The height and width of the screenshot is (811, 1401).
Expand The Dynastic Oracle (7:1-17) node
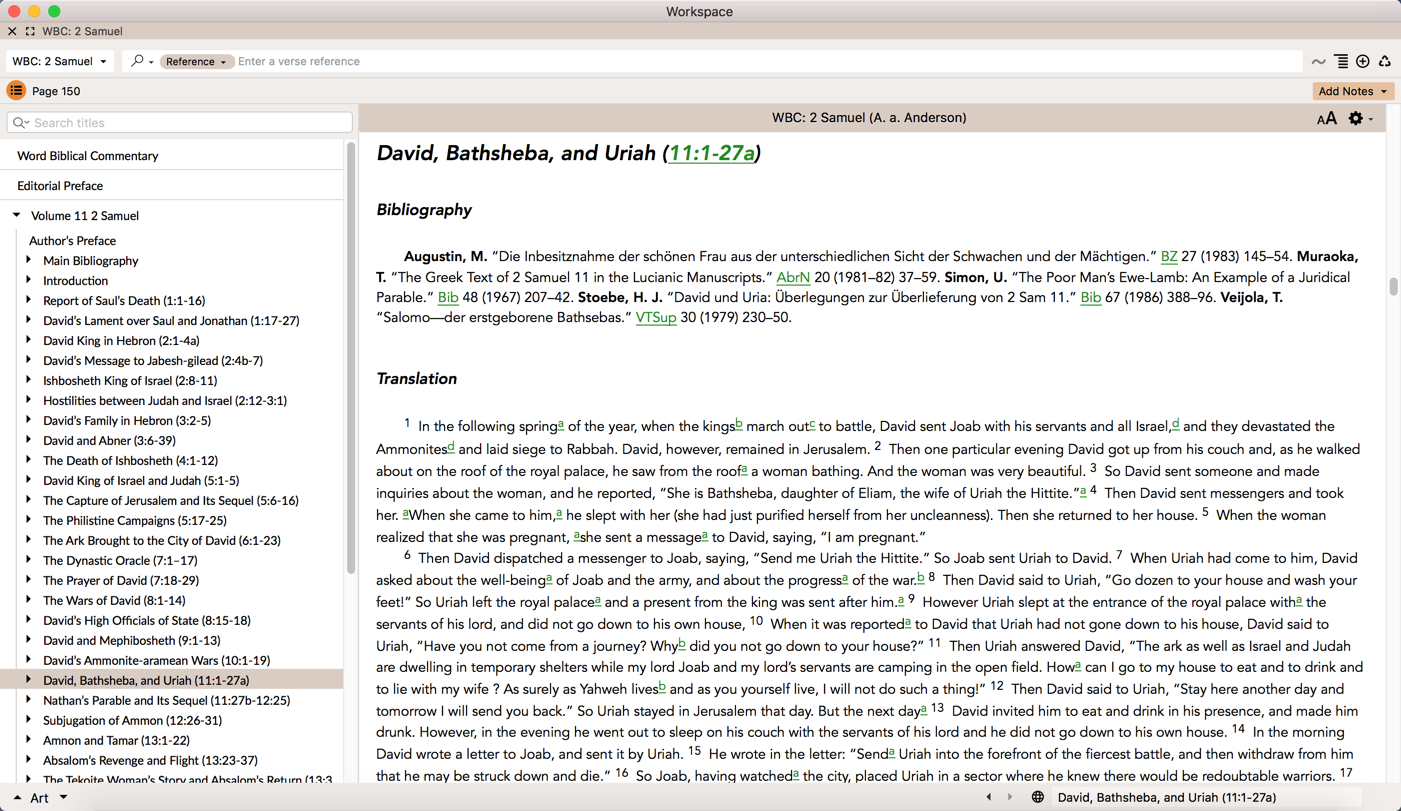click(x=29, y=560)
